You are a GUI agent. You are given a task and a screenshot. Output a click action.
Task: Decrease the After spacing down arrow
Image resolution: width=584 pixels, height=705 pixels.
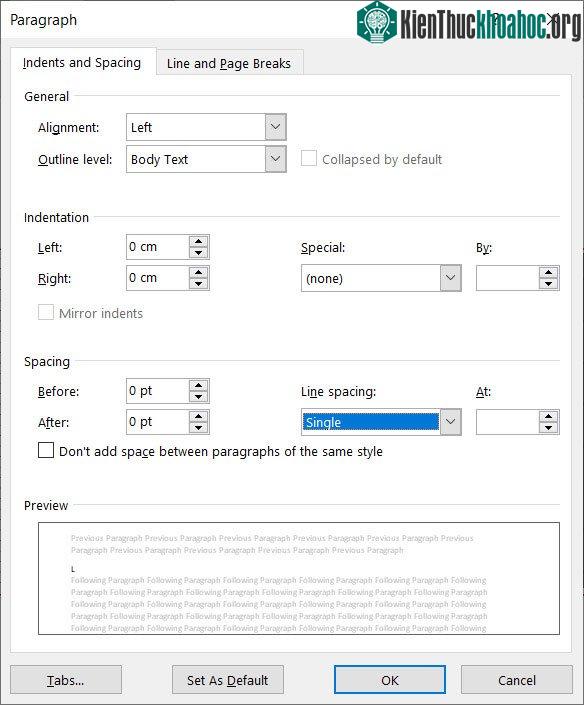click(198, 428)
